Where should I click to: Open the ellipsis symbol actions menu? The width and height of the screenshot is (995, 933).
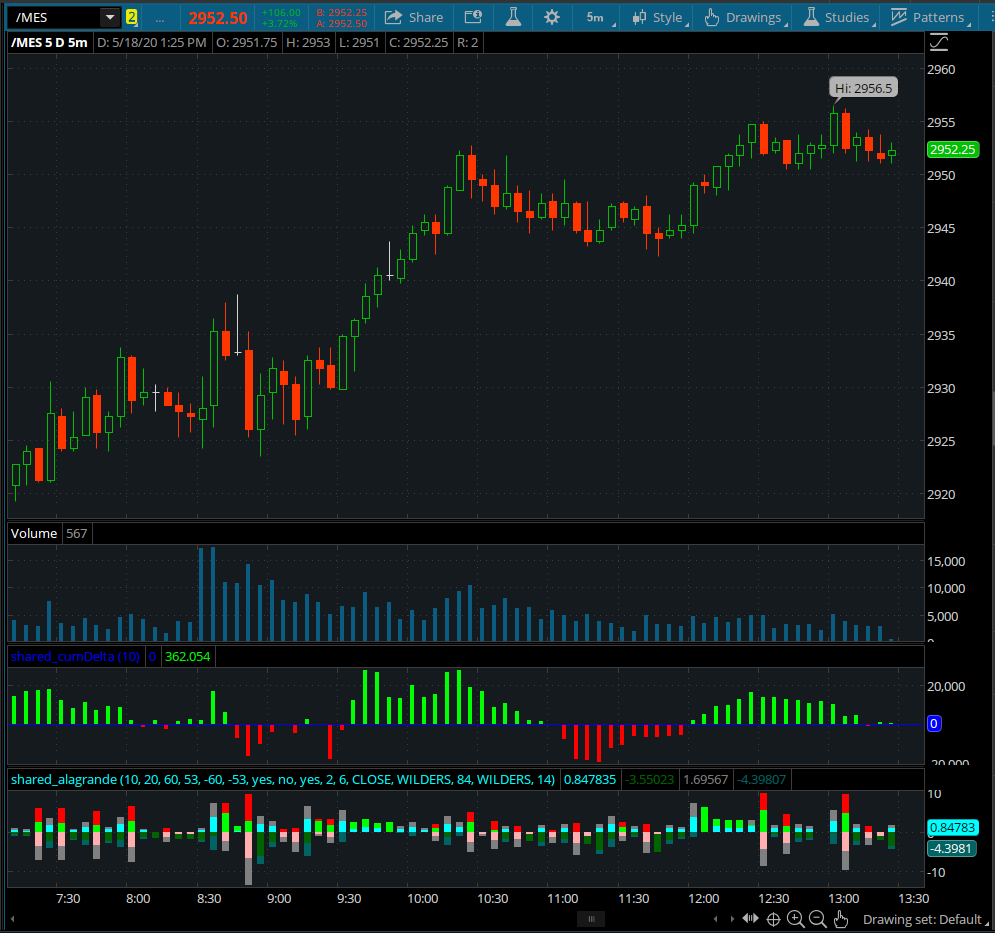click(160, 18)
